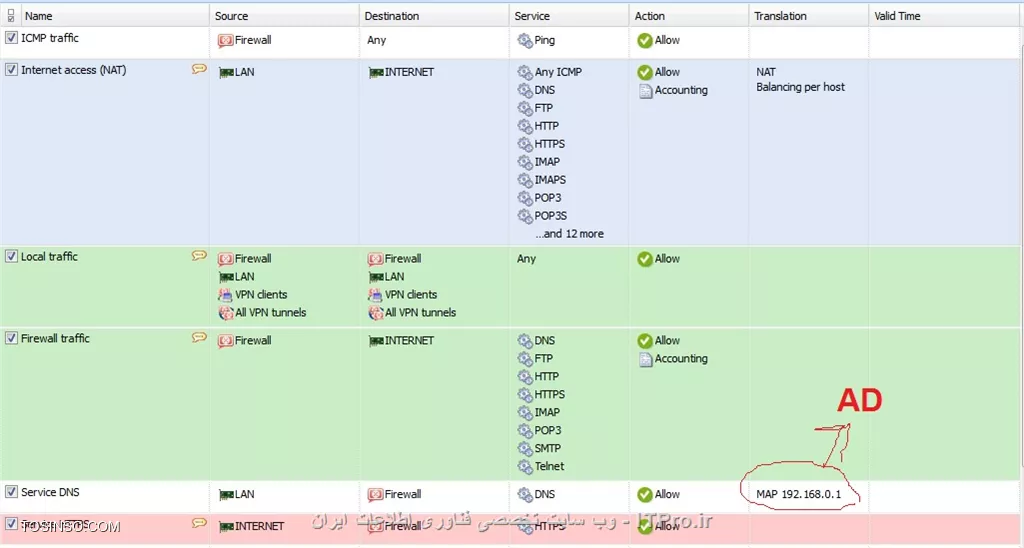Image resolution: width=1024 pixels, height=548 pixels.
Task: Select the "Service DNS" rule name
Action: coord(50,492)
